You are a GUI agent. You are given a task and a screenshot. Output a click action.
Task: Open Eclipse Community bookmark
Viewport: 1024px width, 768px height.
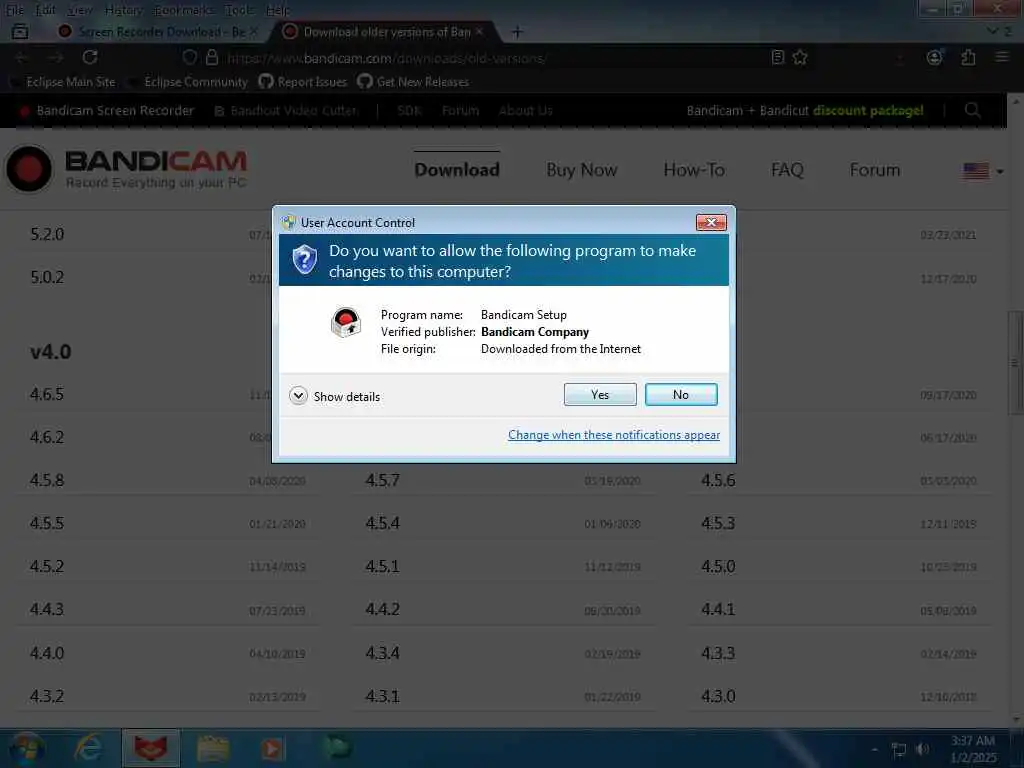(x=189, y=82)
